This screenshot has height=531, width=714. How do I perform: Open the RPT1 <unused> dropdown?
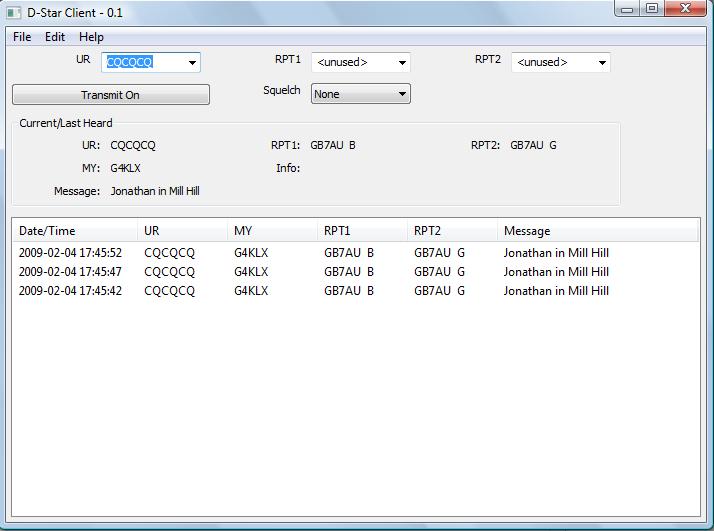pos(361,62)
